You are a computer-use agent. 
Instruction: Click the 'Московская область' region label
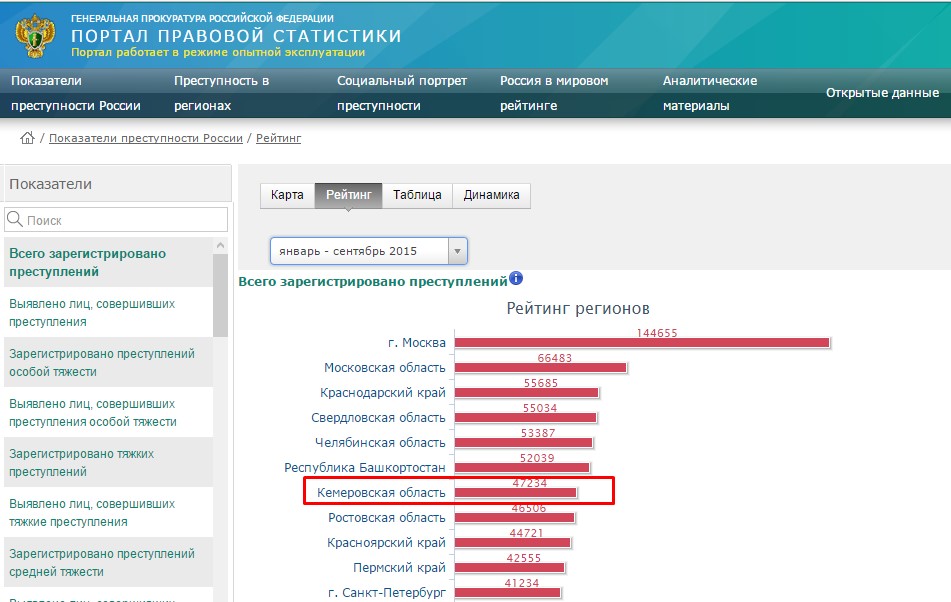[385, 367]
